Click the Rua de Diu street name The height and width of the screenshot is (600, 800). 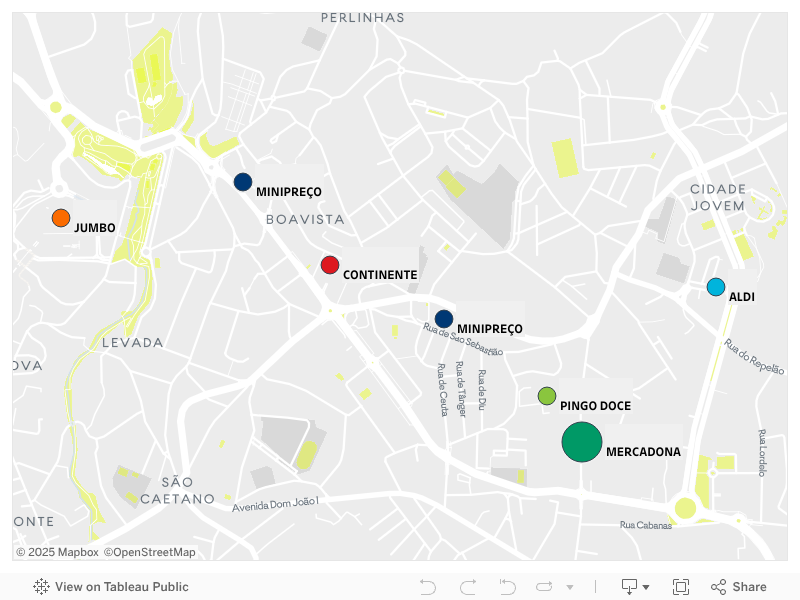(482, 390)
